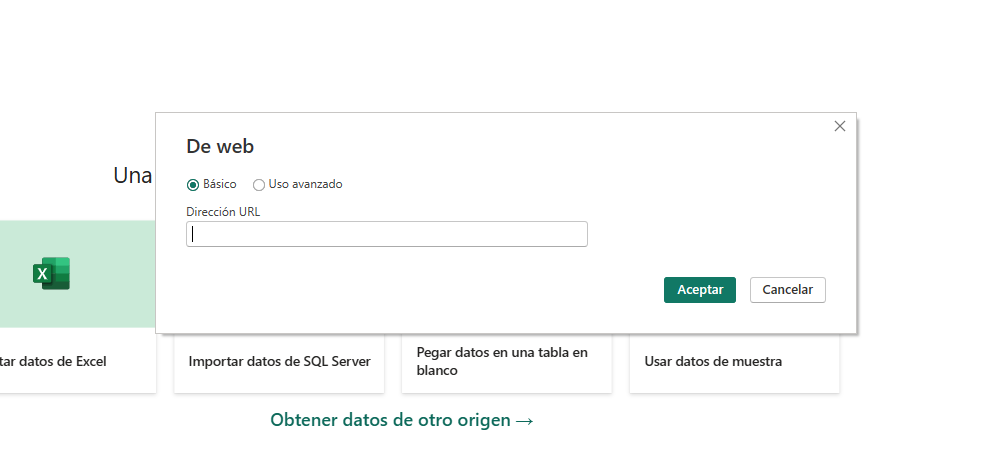This screenshot has height=463, width=995.
Task: Focus the Dirección URL text field
Action: 387,234
